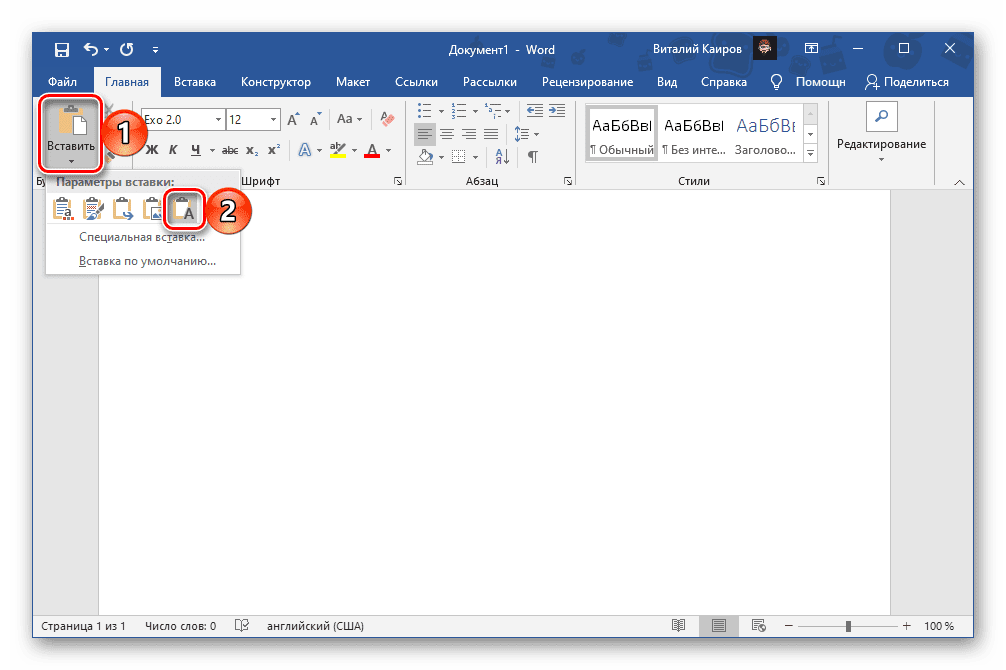The width and height of the screenshot is (1006, 670).
Task: Toggle strikethrough (abc) formatting
Action: (230, 151)
